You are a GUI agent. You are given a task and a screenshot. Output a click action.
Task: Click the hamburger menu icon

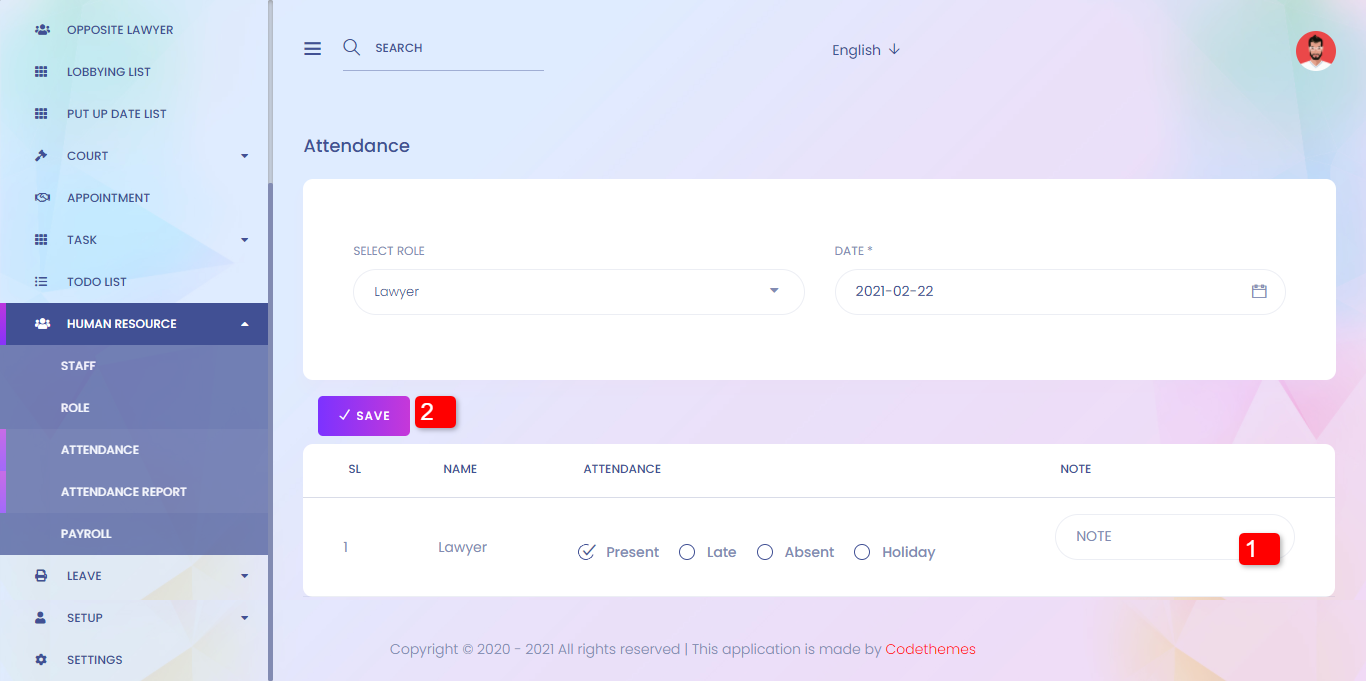[313, 48]
